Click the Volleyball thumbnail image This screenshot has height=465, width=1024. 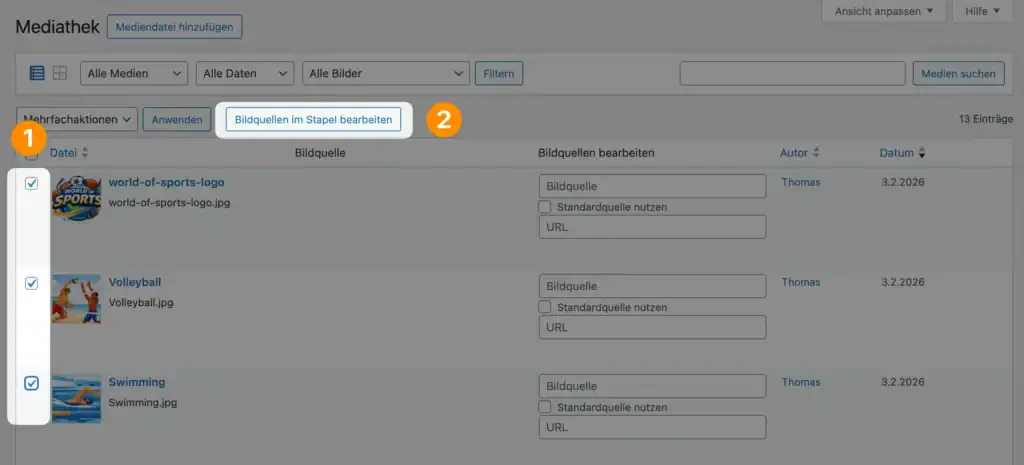[x=76, y=298]
